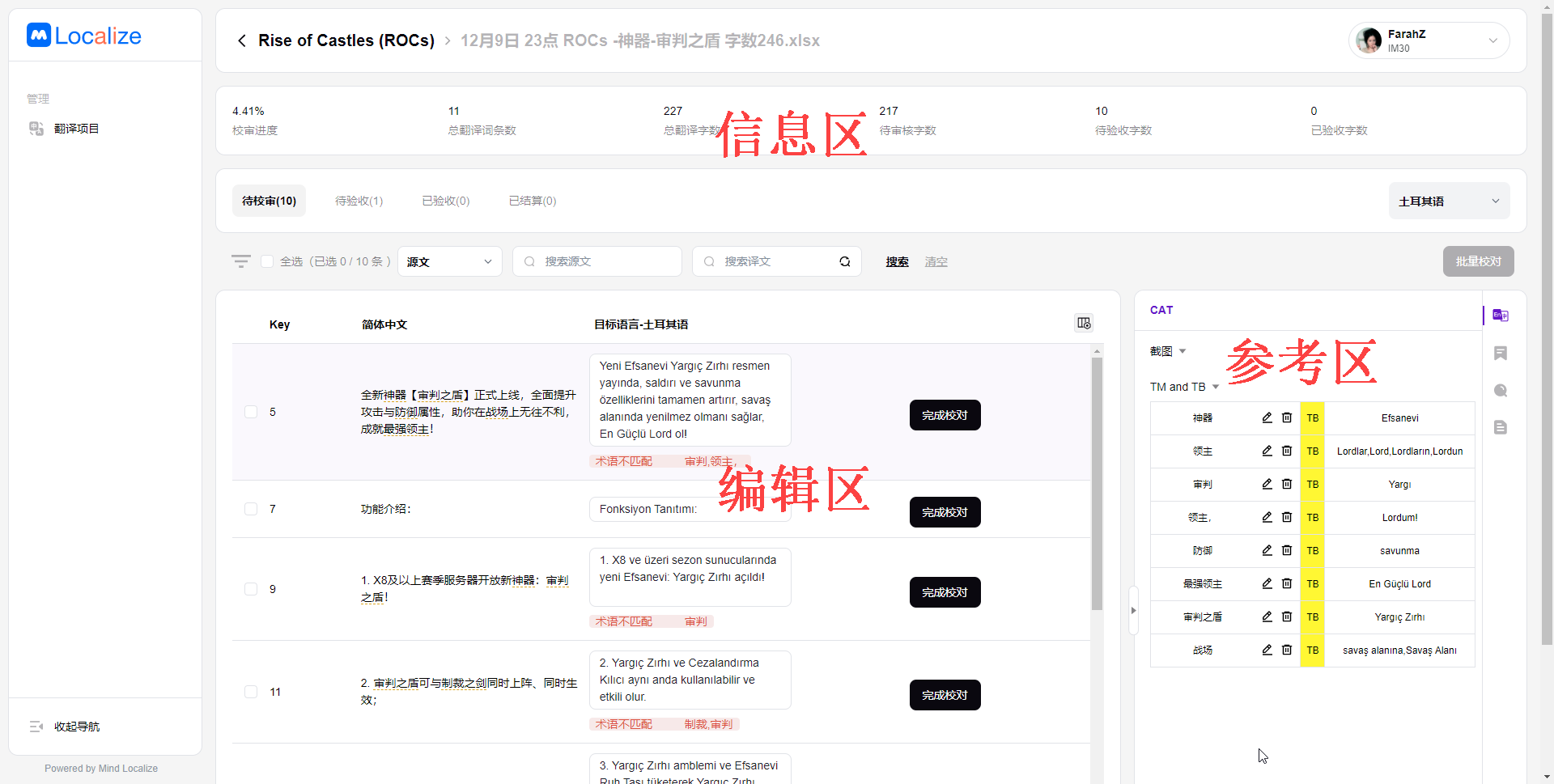Click the refresh icon in translation search box
The height and width of the screenshot is (784, 1554).
point(844,261)
